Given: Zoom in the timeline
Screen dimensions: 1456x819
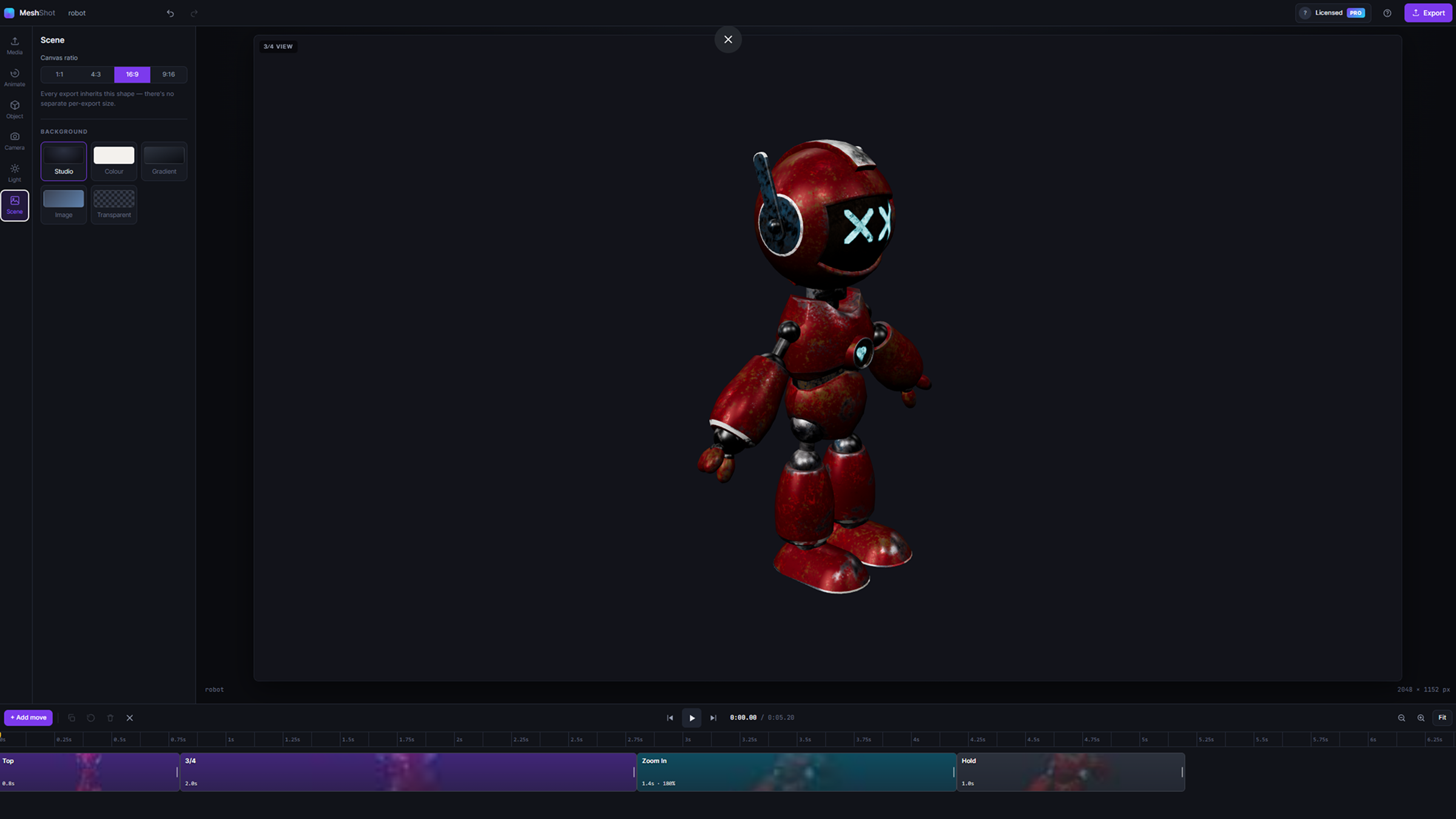Looking at the screenshot, I should tap(1421, 718).
